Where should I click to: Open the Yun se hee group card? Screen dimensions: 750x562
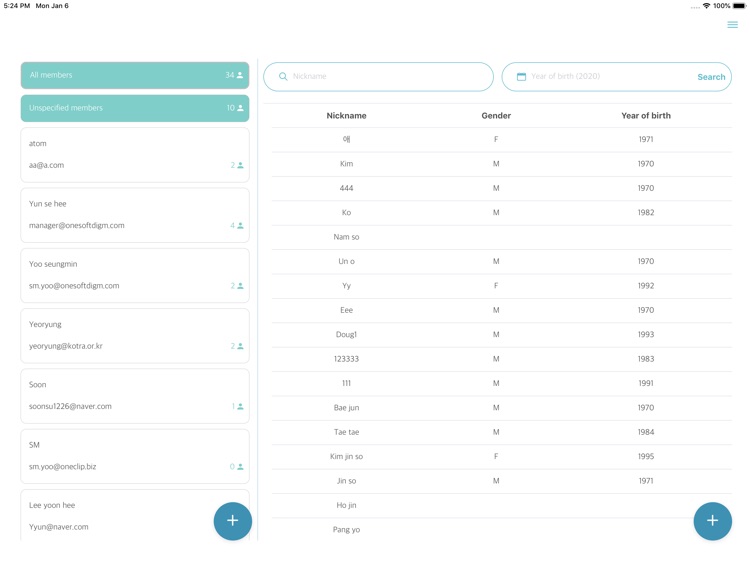tap(135, 215)
